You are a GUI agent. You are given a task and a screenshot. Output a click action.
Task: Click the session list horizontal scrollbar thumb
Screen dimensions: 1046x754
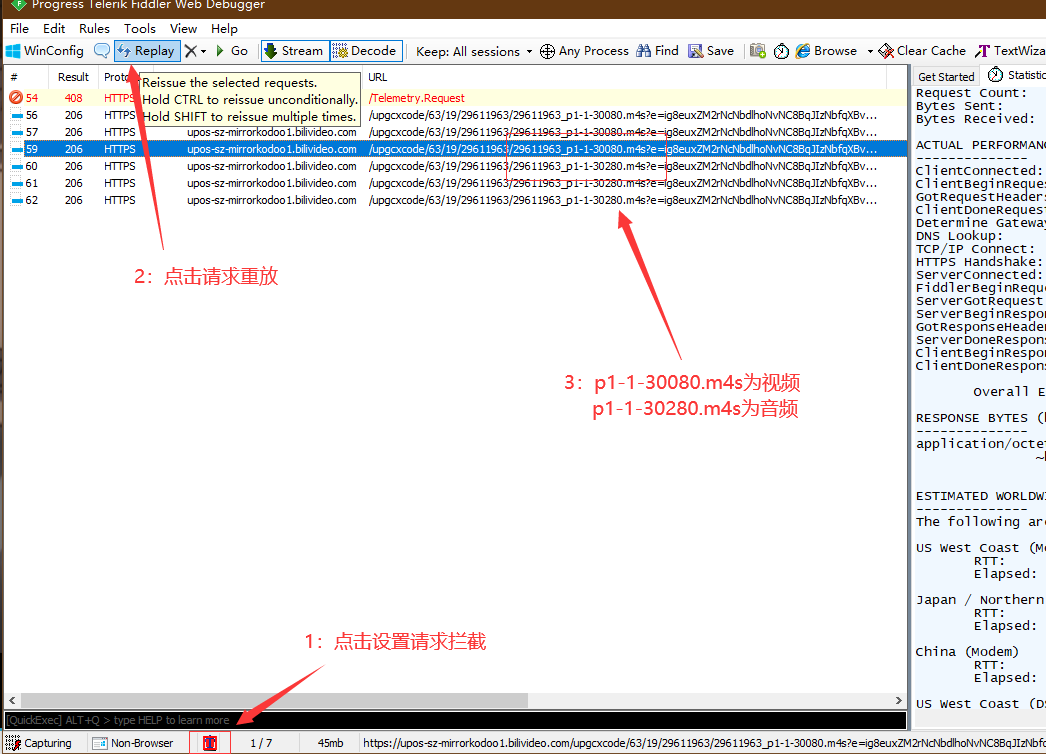coord(274,701)
